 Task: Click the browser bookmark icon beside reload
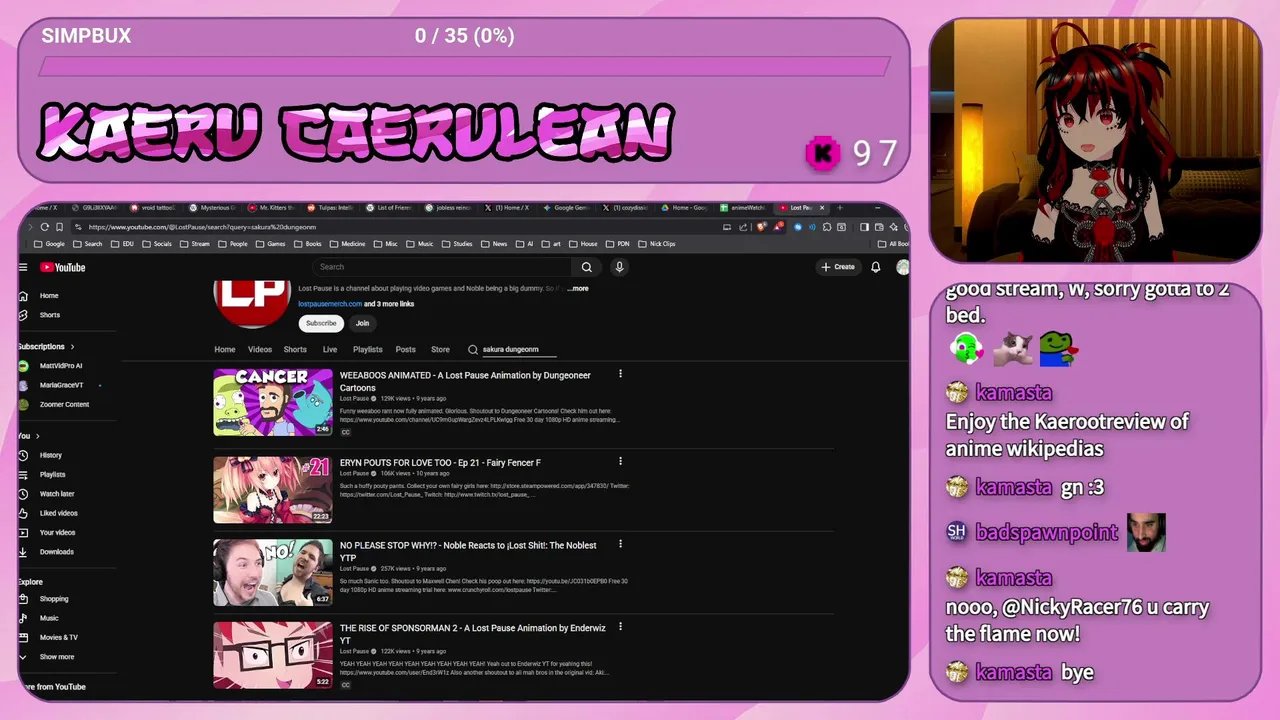pos(60,227)
